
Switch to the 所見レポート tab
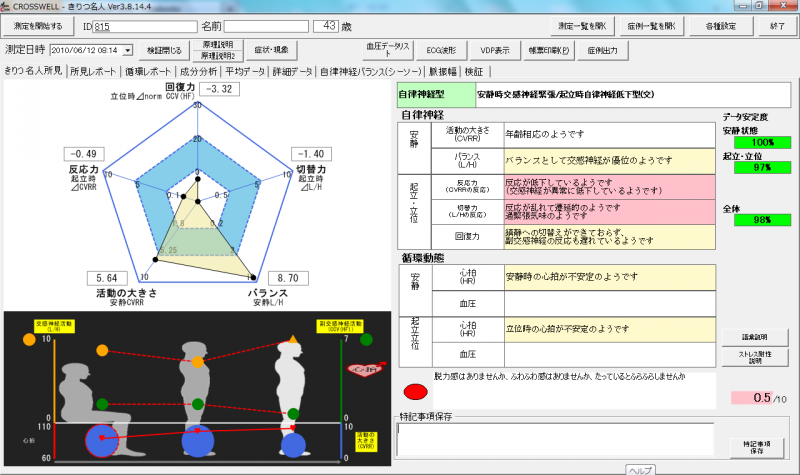click(x=92, y=72)
